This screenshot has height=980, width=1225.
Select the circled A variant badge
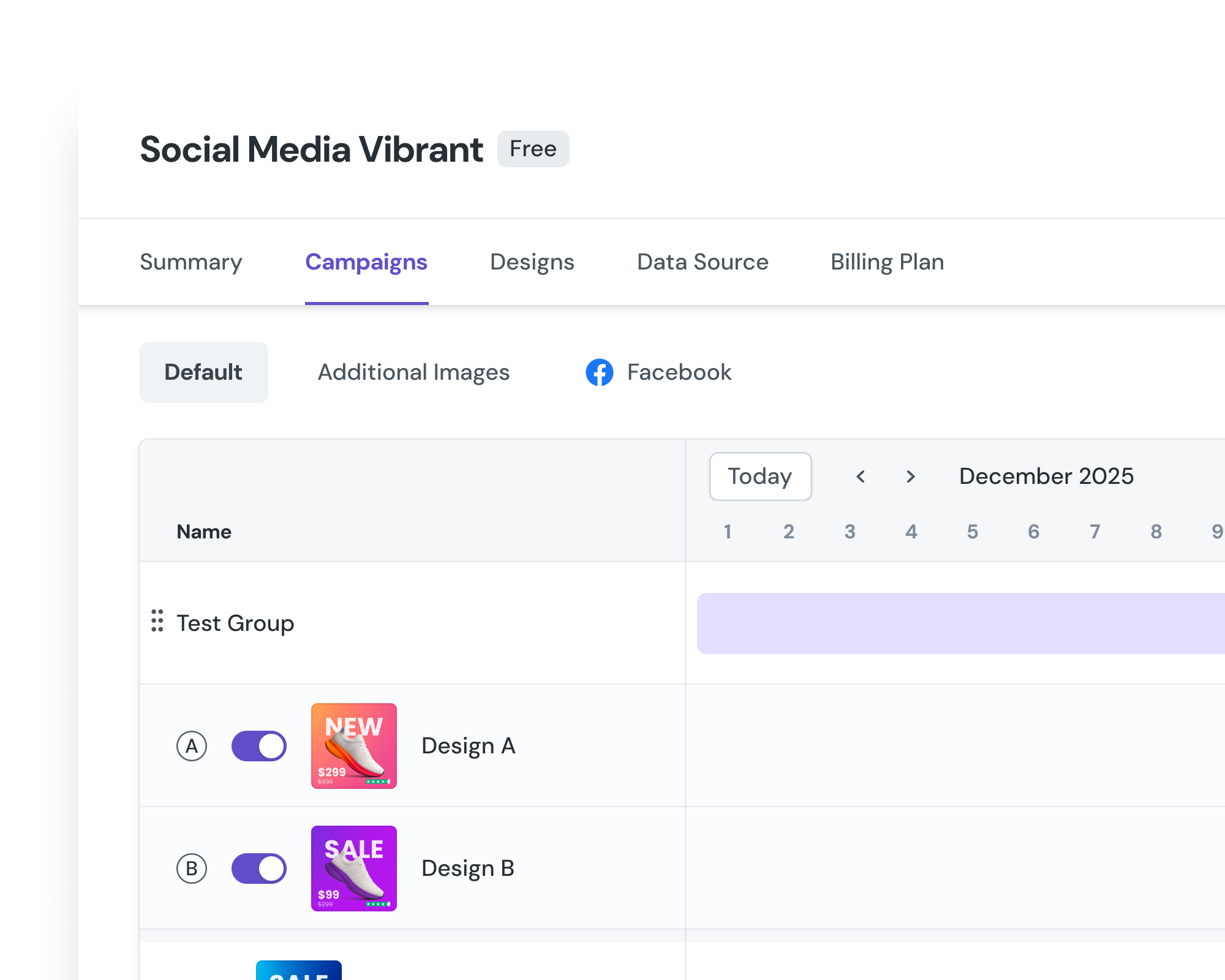pyautogui.click(x=192, y=746)
